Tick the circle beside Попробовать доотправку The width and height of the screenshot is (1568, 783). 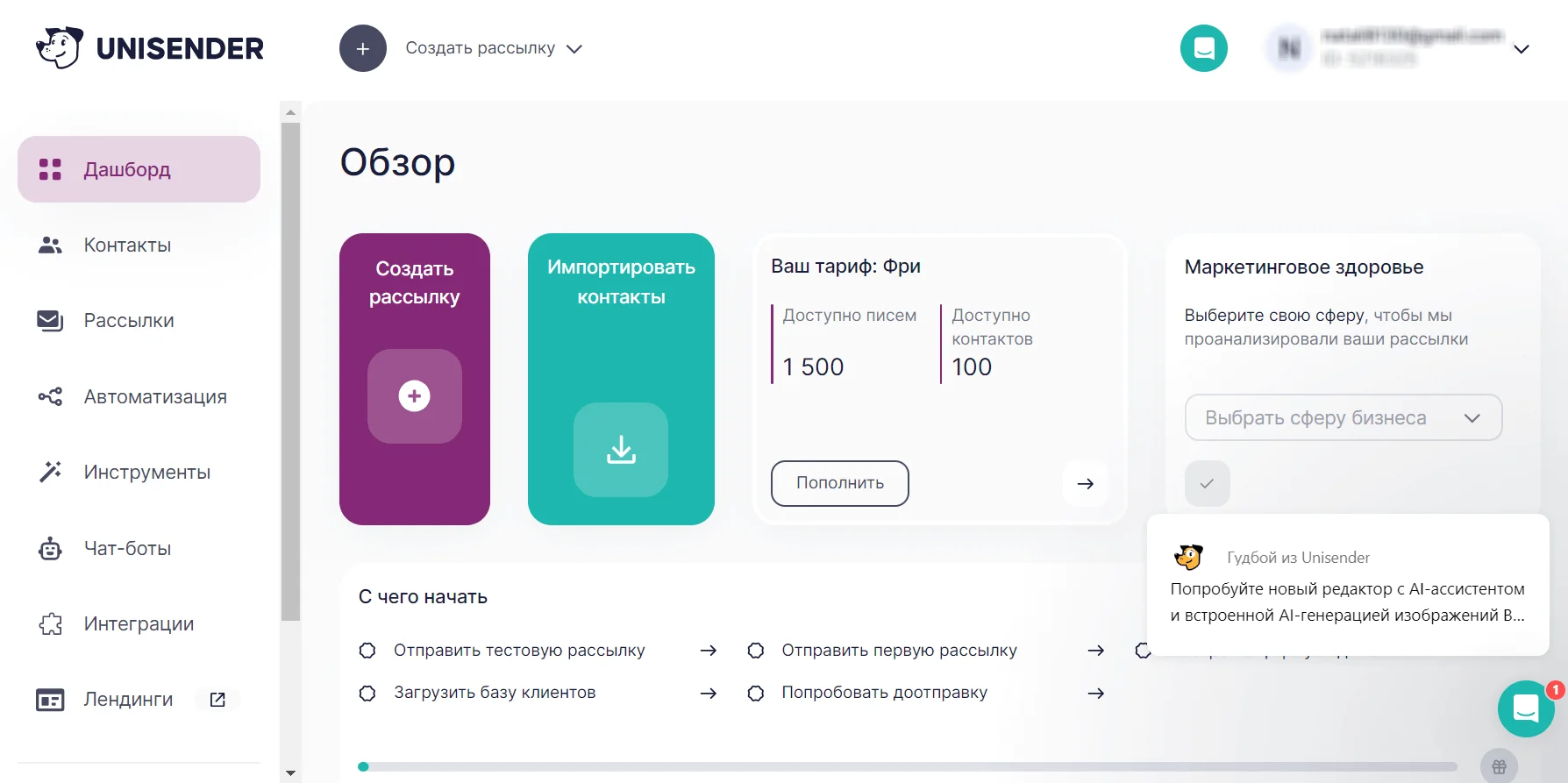(x=756, y=694)
